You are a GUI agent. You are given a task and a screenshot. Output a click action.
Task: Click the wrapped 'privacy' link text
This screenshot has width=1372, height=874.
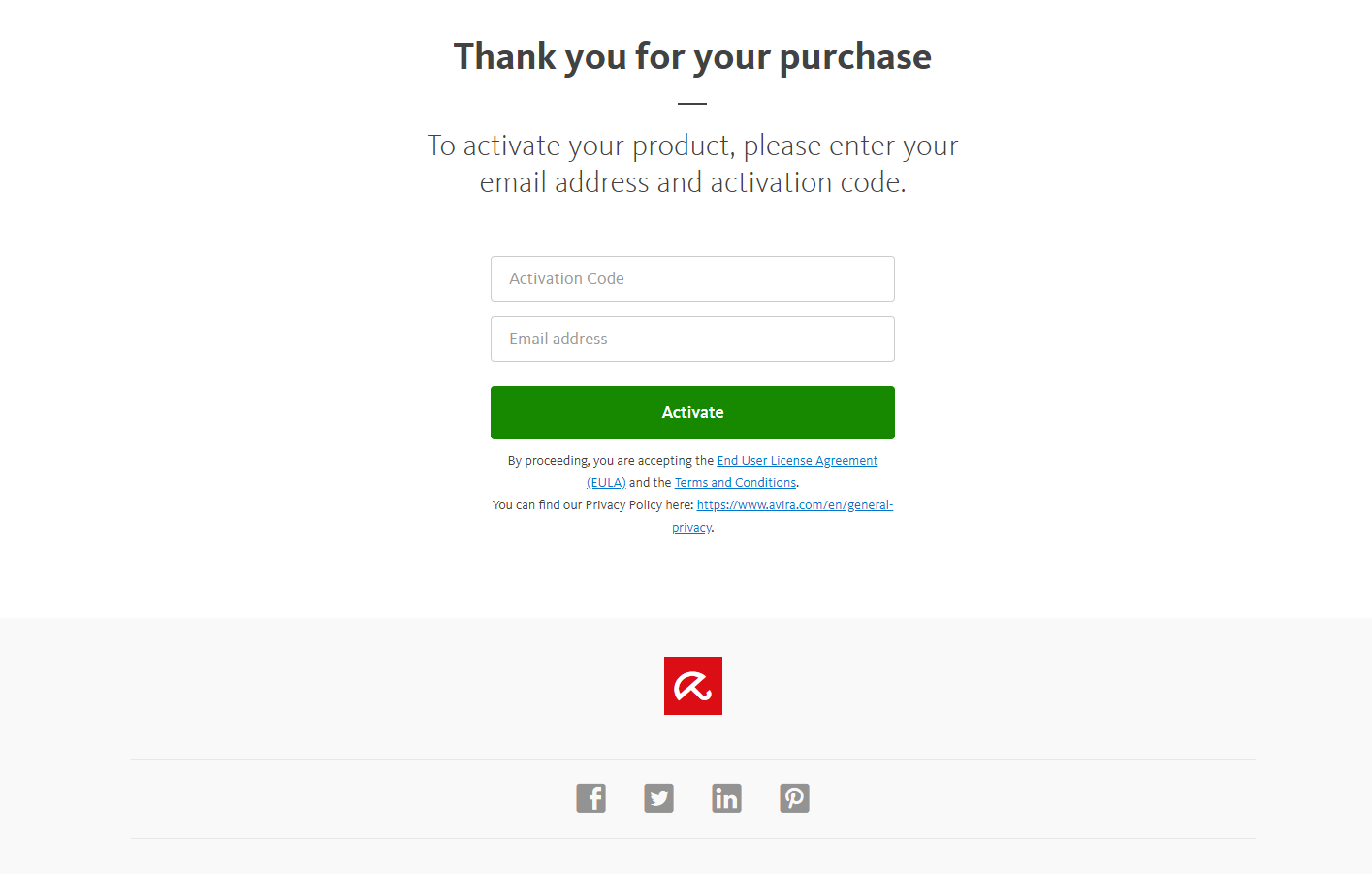[691, 528]
